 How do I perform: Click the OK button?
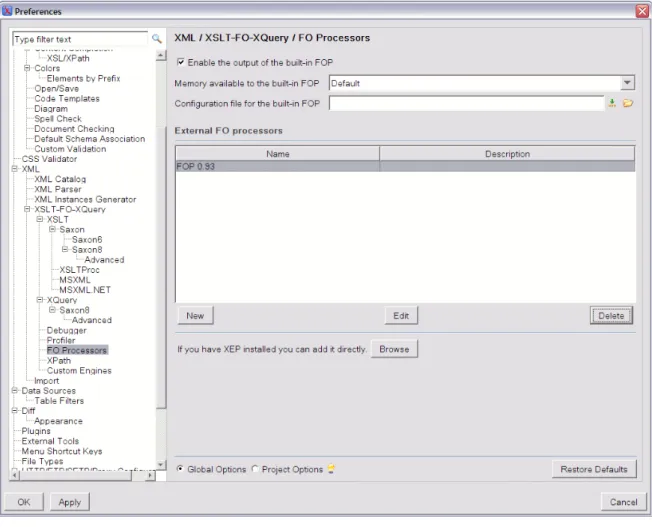tap(24, 502)
